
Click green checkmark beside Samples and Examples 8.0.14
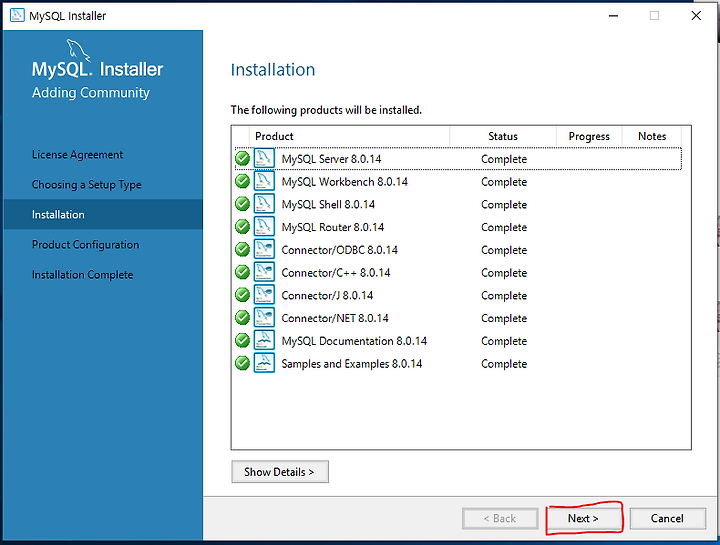pyautogui.click(x=242, y=363)
